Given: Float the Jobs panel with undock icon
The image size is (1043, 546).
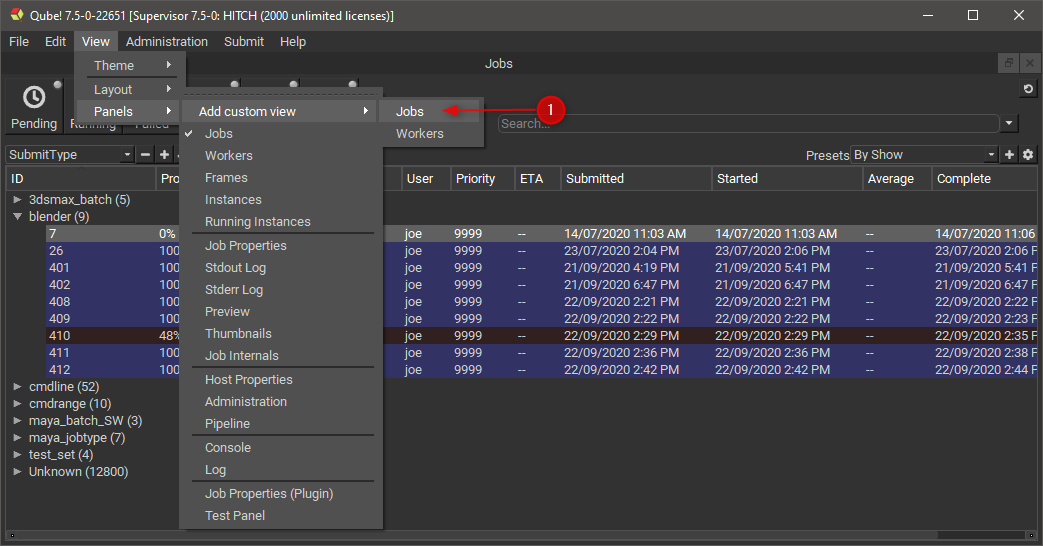Looking at the screenshot, I should pos(1009,63).
